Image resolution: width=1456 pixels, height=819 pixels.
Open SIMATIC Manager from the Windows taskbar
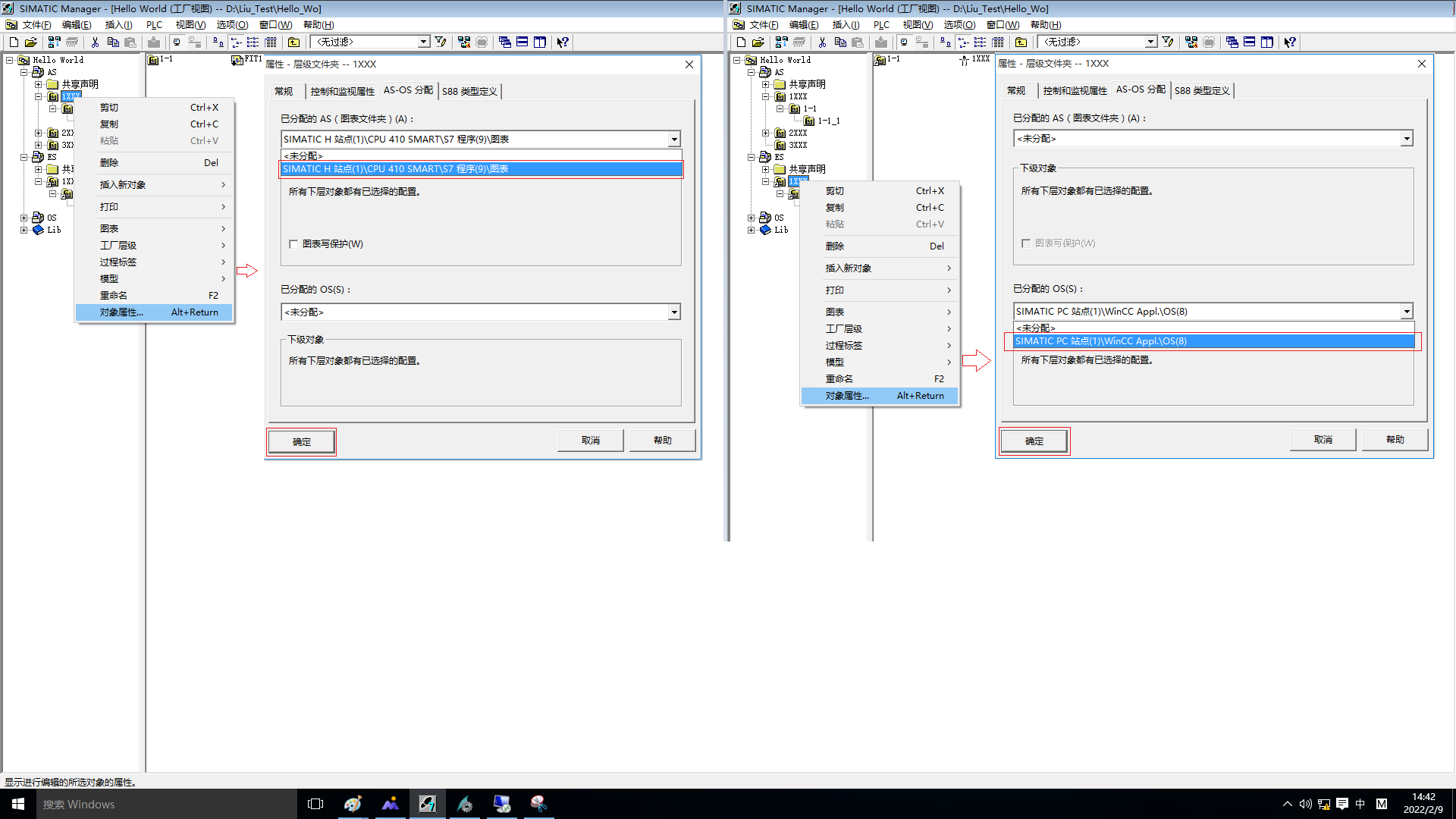(428, 804)
